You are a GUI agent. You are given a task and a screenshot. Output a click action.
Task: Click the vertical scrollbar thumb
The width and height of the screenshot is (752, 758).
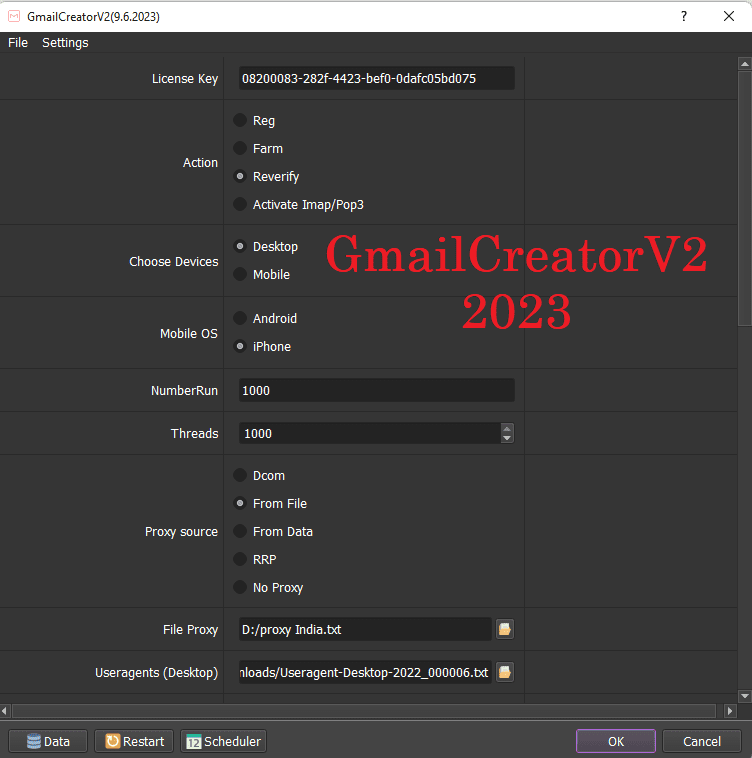[x=745, y=198]
